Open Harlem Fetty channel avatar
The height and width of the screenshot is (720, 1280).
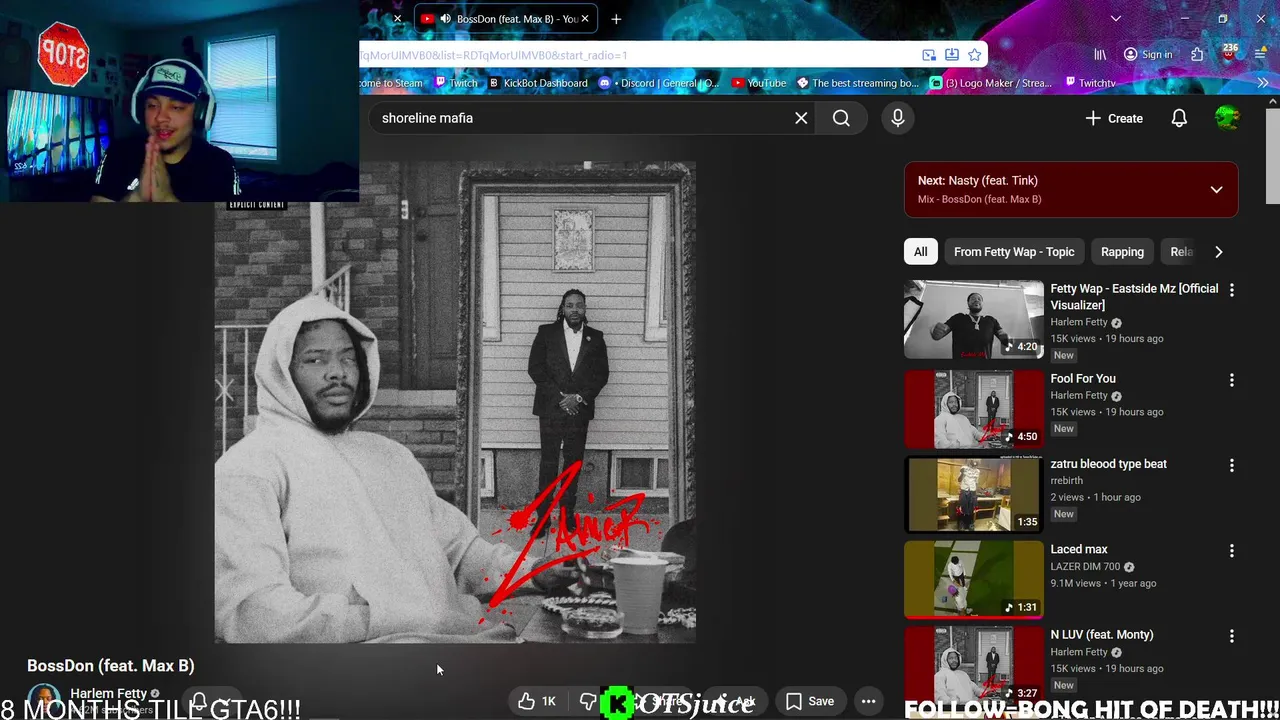click(x=43, y=700)
